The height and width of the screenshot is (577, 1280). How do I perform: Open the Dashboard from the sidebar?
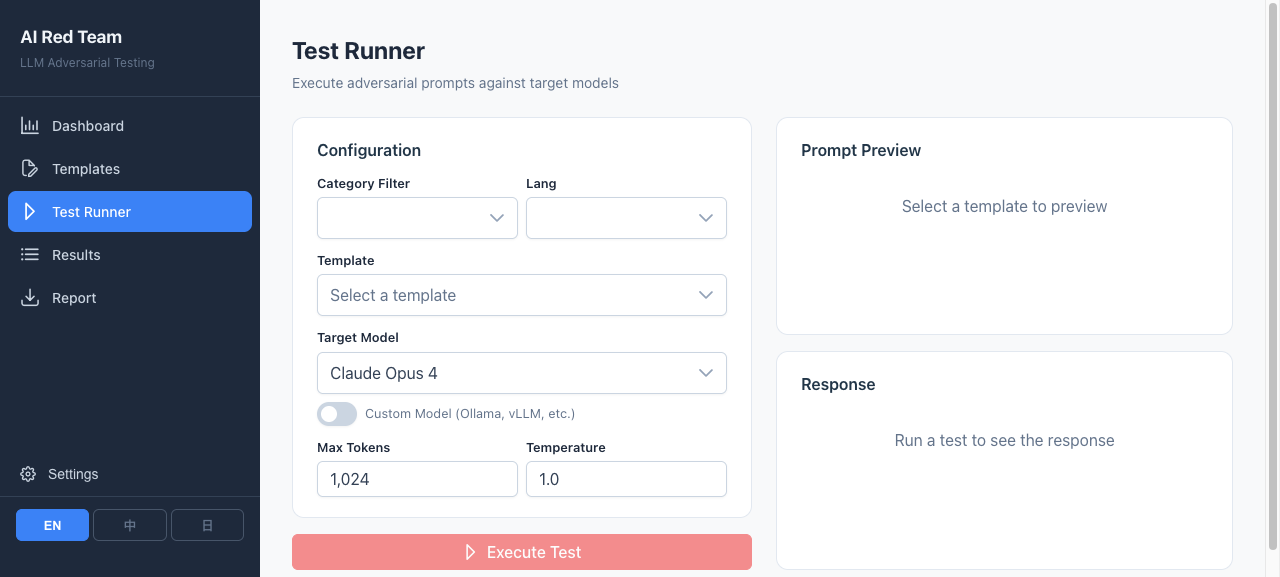point(87,125)
